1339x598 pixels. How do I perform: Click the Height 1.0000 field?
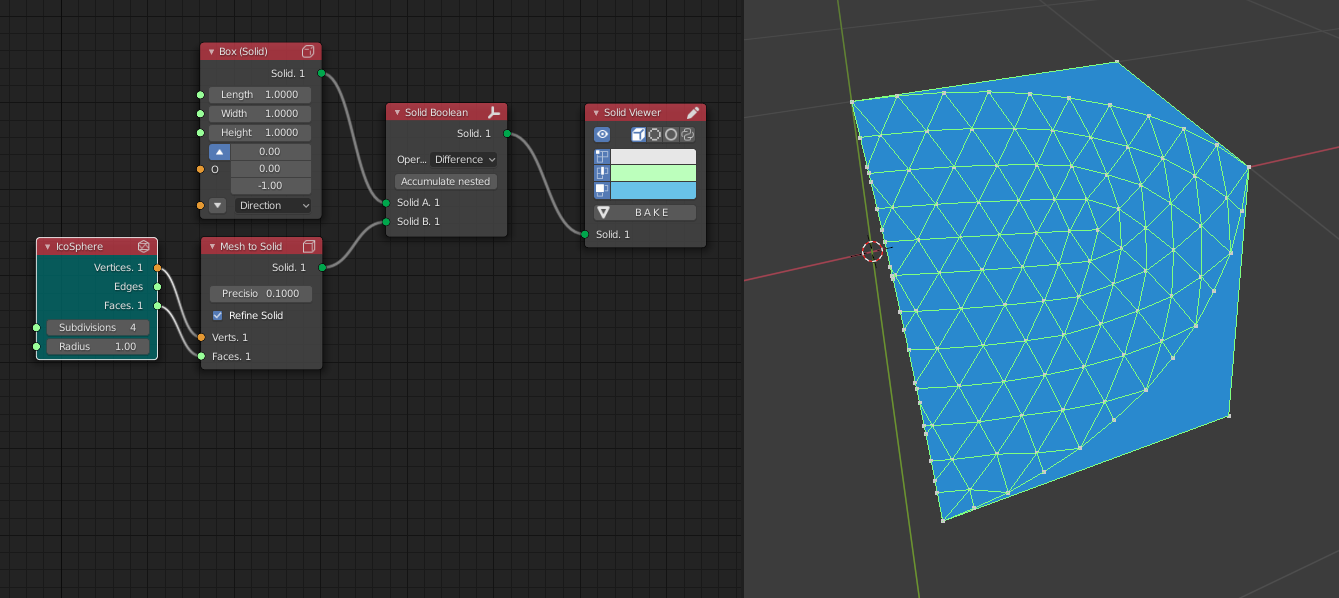(260, 133)
